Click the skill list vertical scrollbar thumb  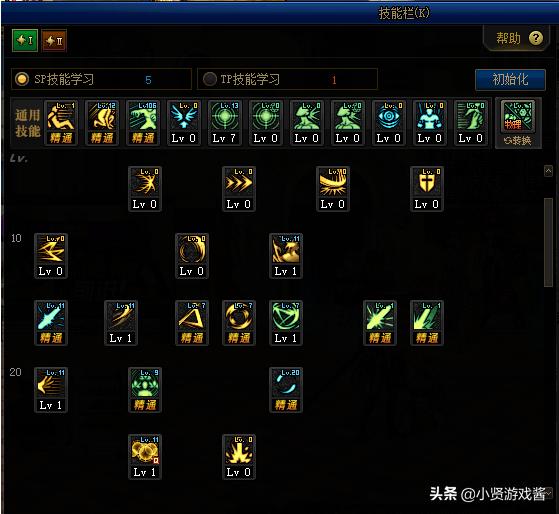pos(548,242)
